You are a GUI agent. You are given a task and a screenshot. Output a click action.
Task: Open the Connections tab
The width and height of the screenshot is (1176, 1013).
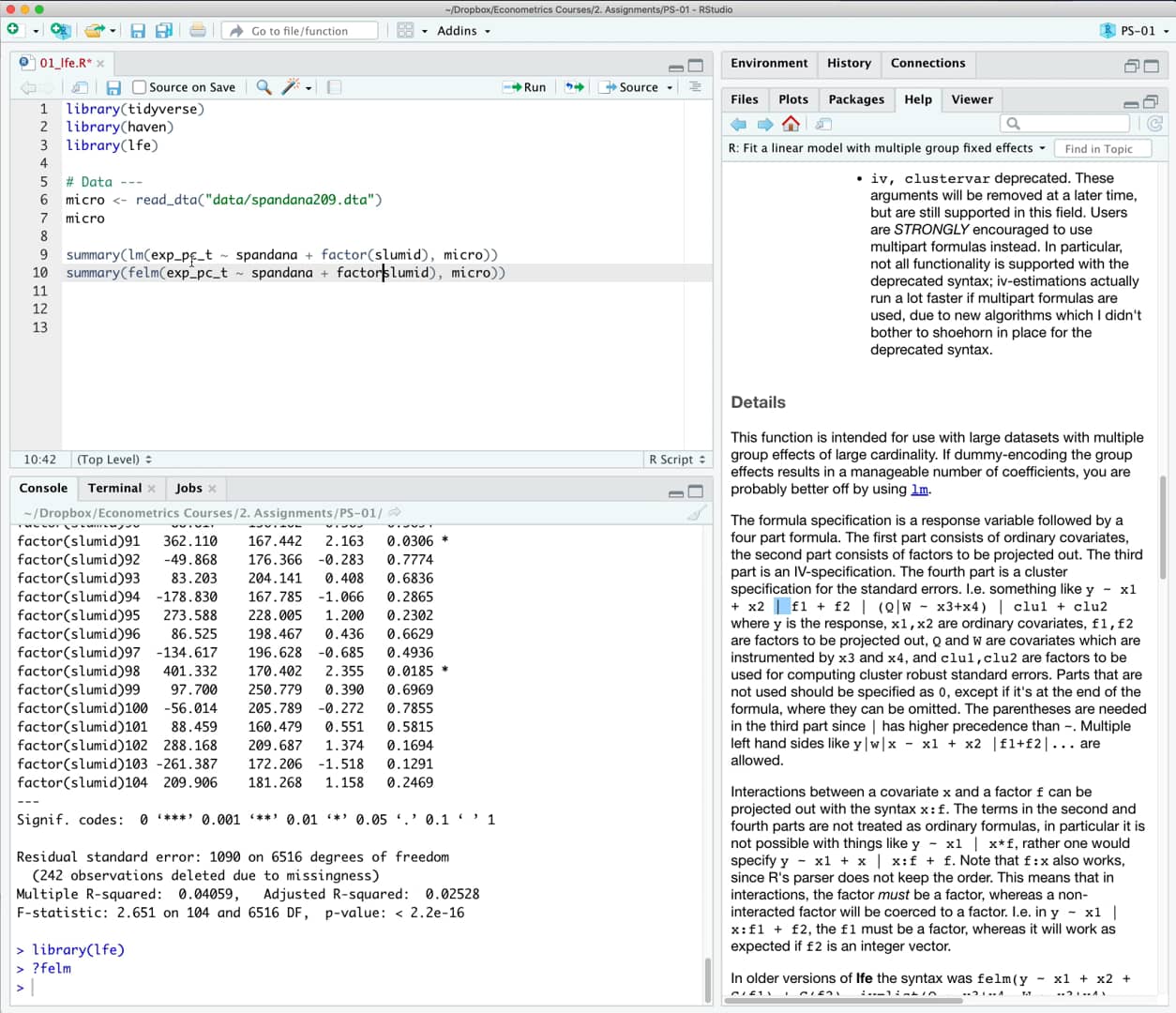click(x=927, y=63)
